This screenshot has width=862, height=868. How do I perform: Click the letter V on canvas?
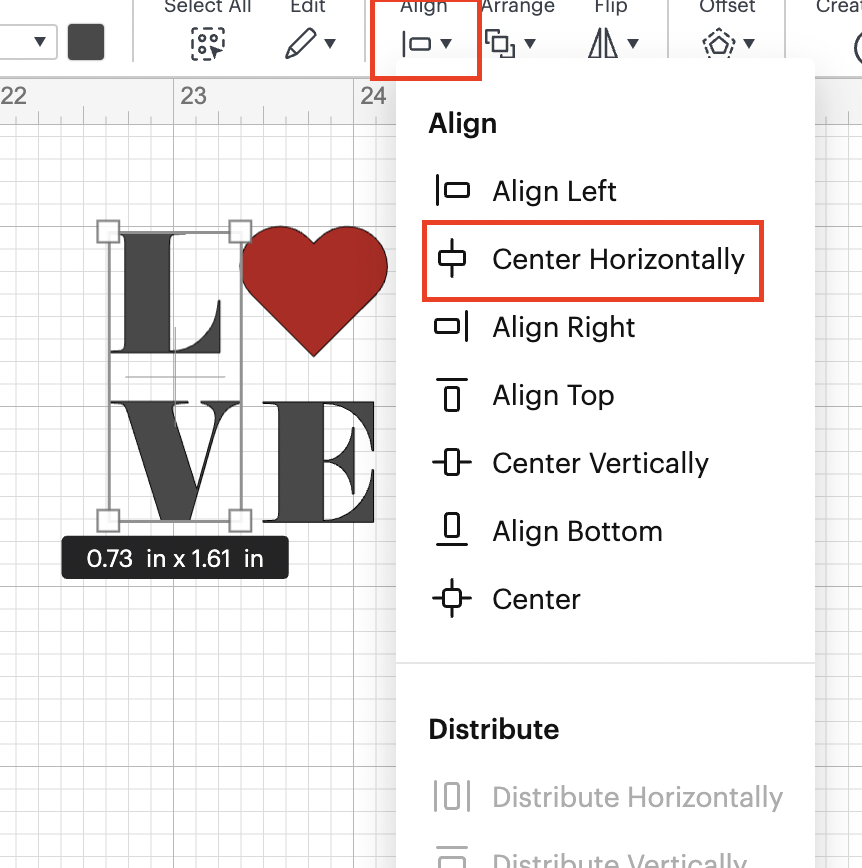click(x=175, y=455)
